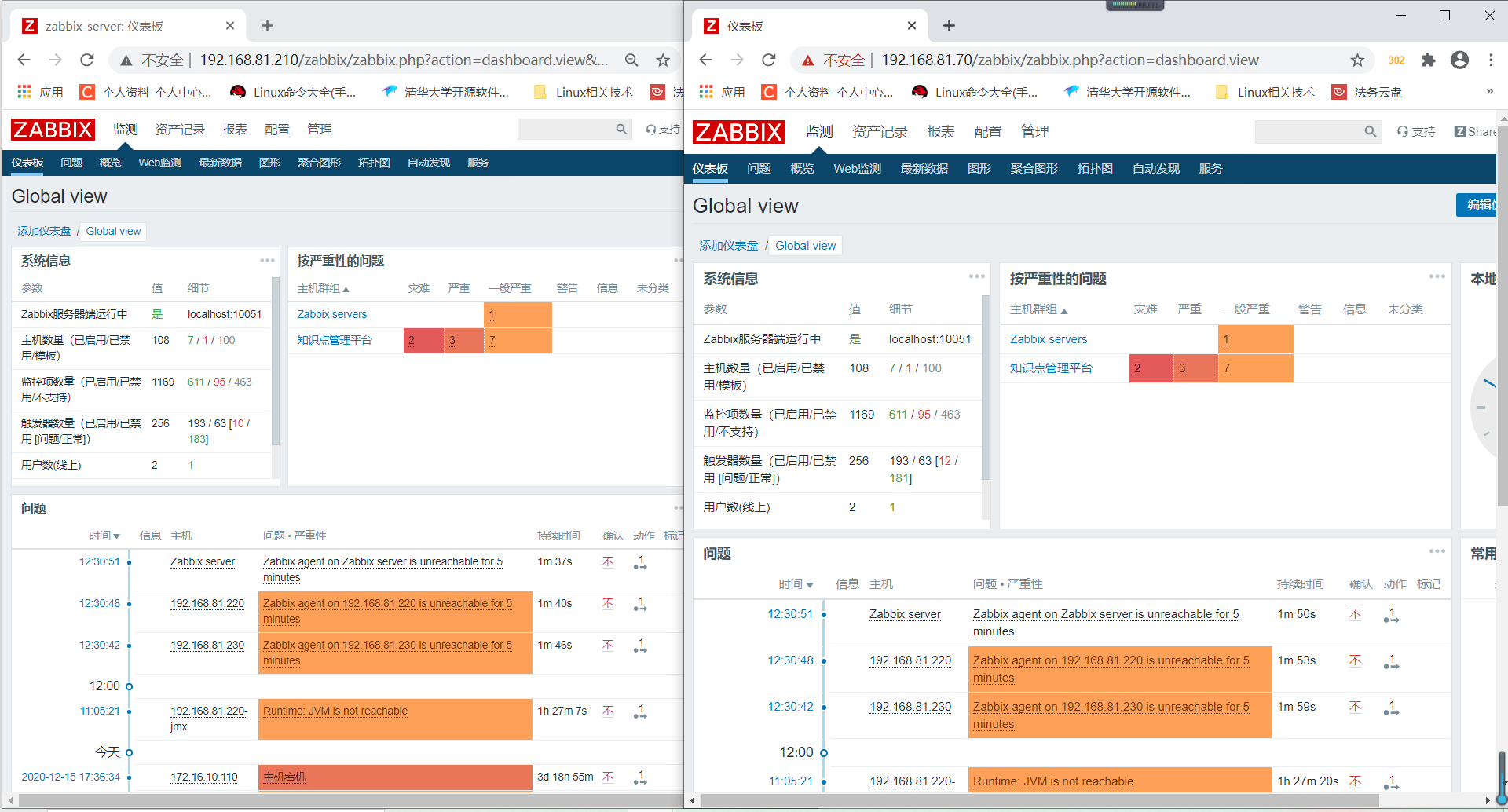The image size is (1508, 812).
Task: Click address bar in left browser window
Action: pos(404,60)
